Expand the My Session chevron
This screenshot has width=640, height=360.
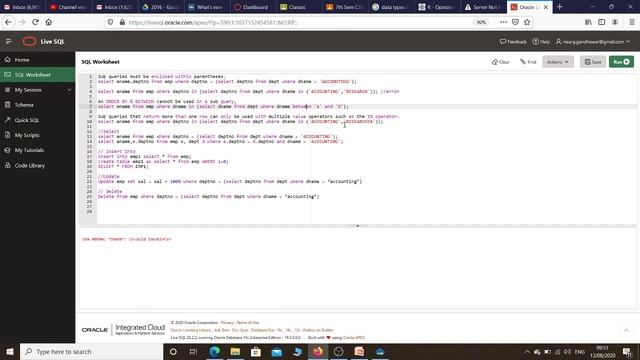[69, 90]
